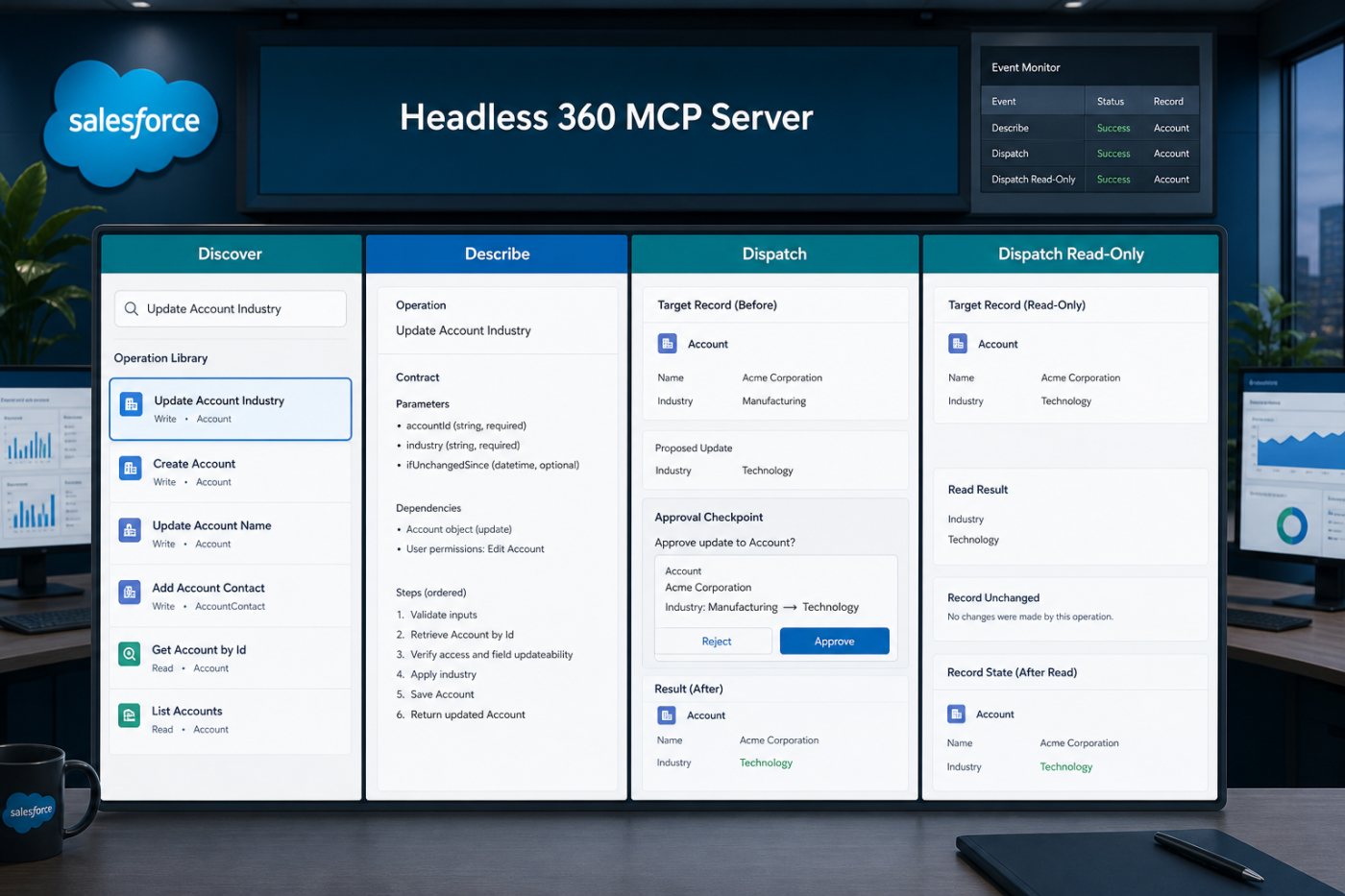The width and height of the screenshot is (1345, 896).
Task: Open the Describe column header
Action: [x=497, y=254]
